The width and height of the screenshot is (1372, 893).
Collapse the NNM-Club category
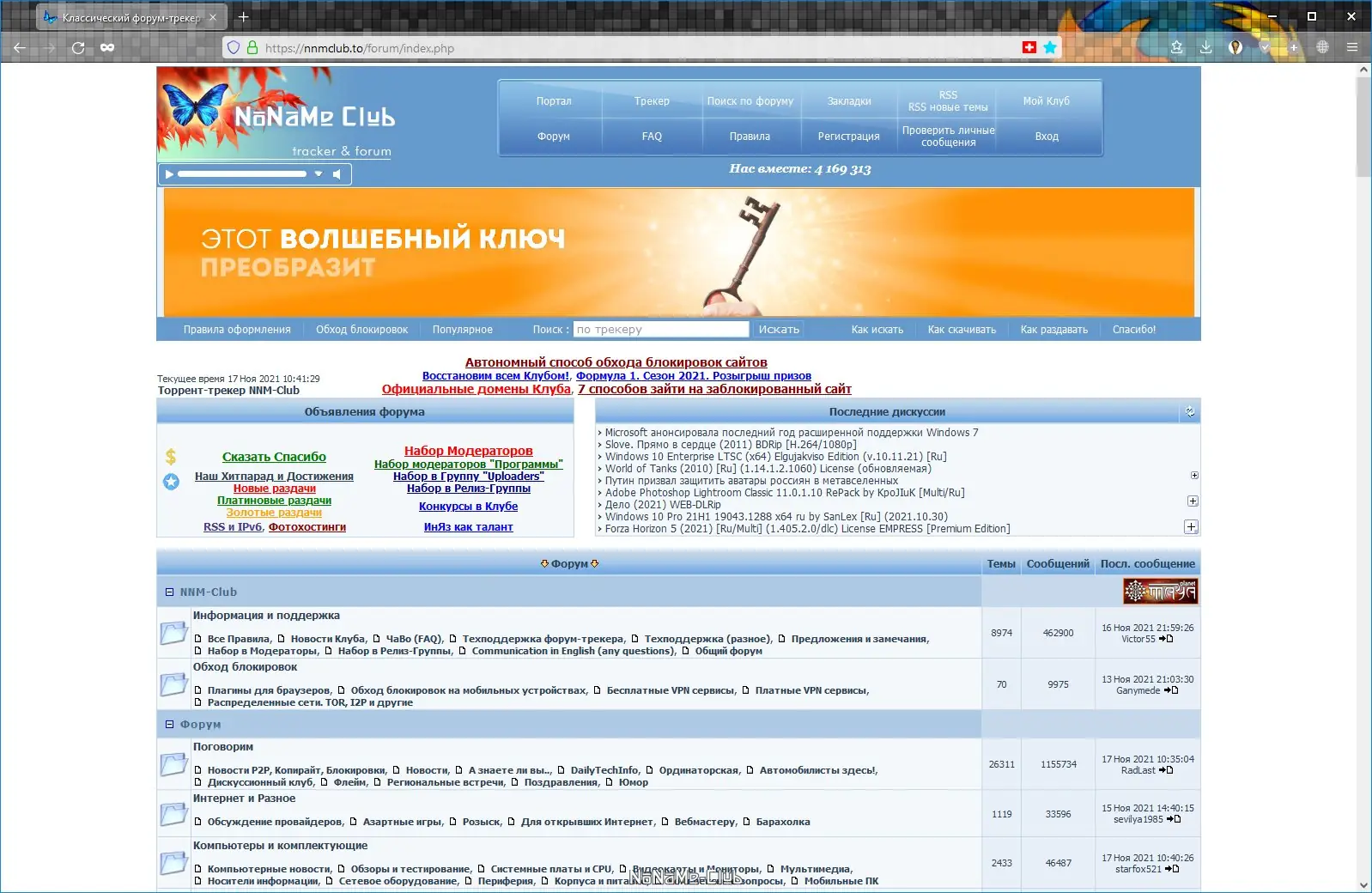(x=169, y=592)
